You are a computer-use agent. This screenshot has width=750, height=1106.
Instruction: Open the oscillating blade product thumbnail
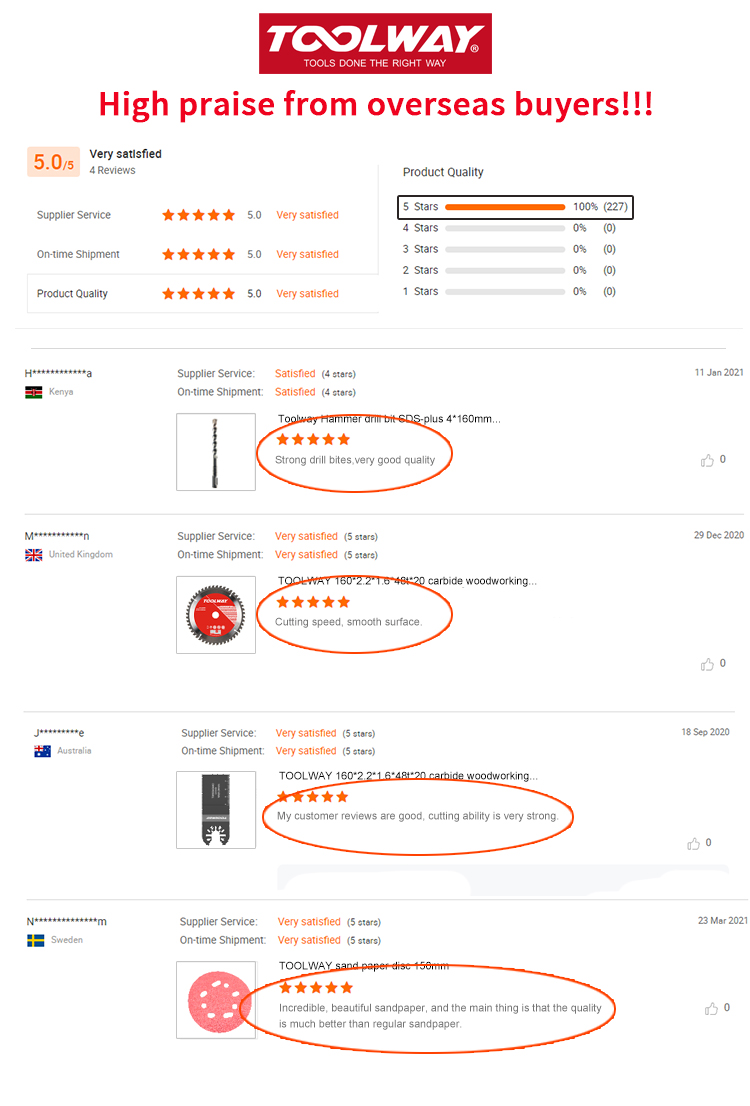216,810
